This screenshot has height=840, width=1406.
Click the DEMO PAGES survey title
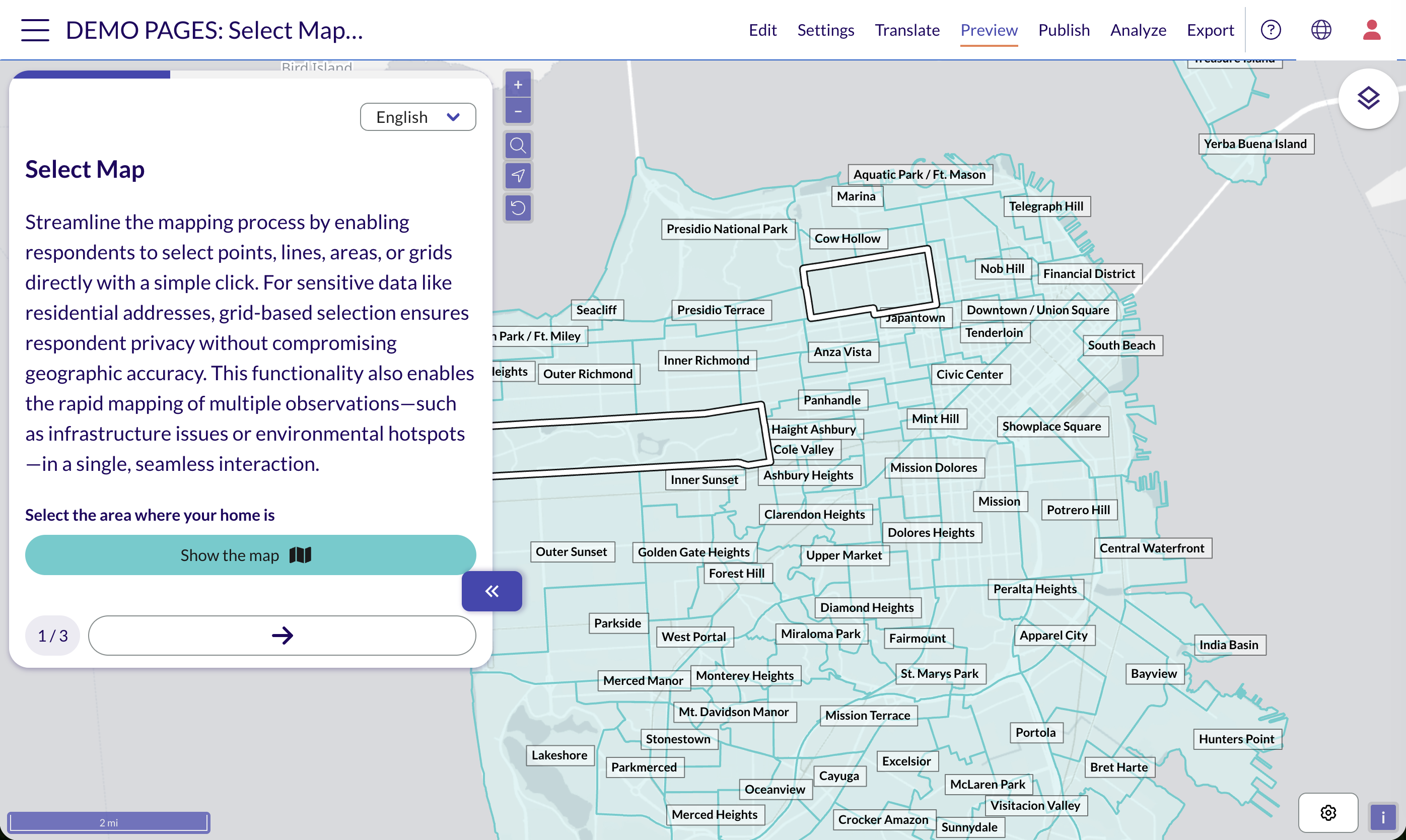click(x=214, y=30)
